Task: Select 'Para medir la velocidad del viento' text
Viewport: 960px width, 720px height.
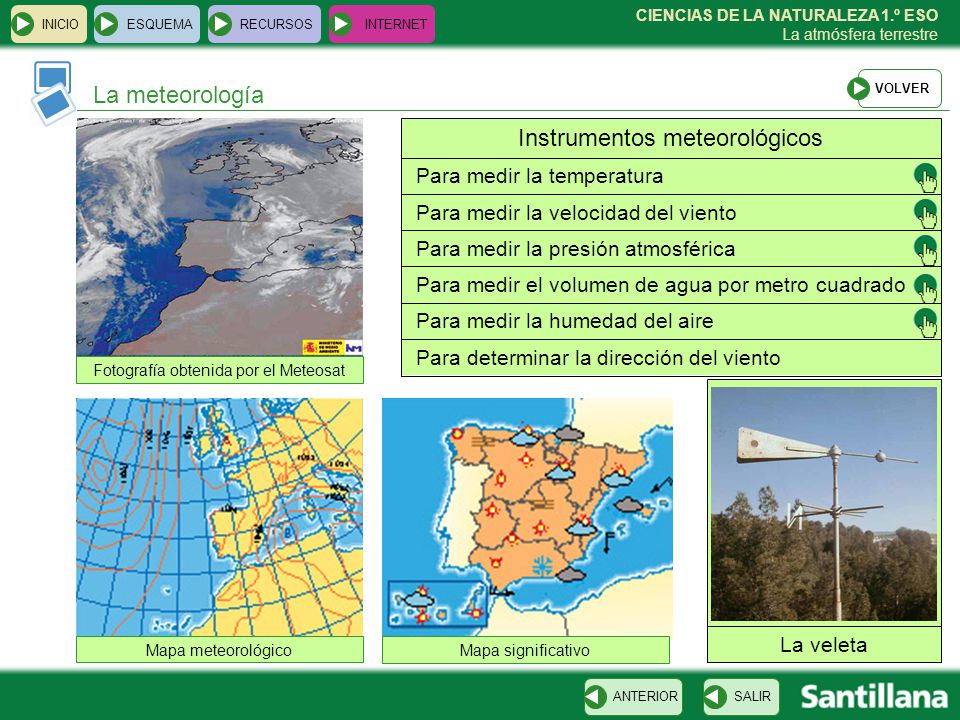Action: [x=576, y=212]
